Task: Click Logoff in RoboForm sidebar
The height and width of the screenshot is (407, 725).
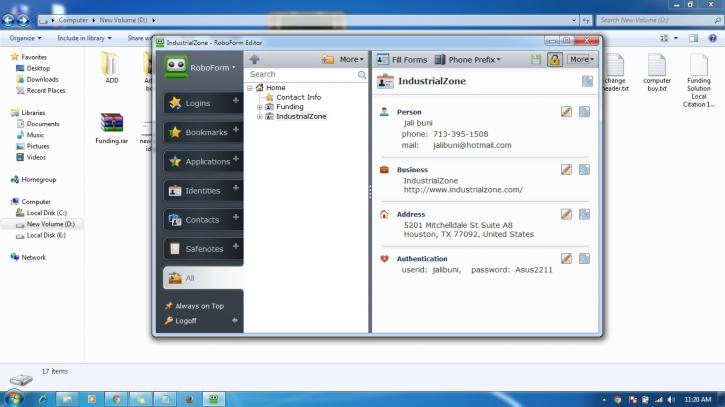Action: tap(181, 321)
